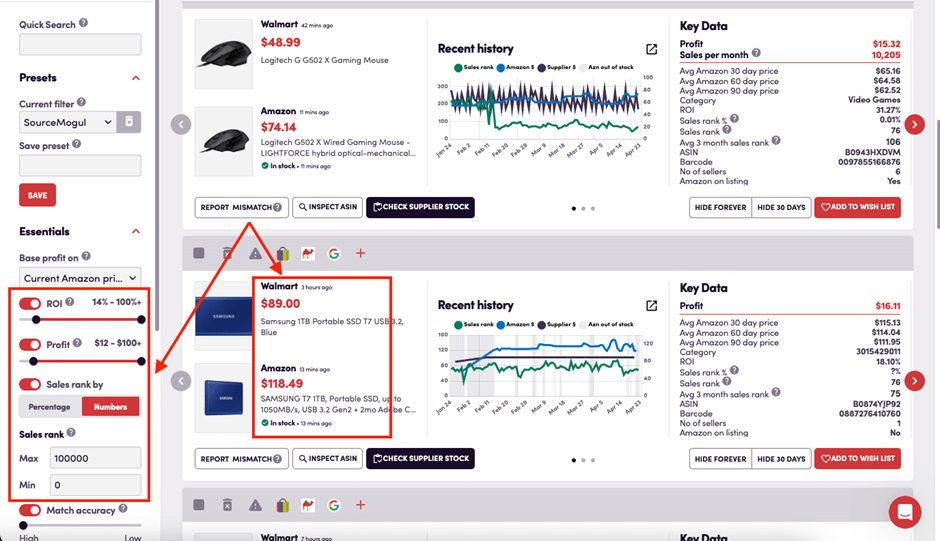Delete the SourceMogul preset with trash icon
940x541 pixels.
point(129,122)
